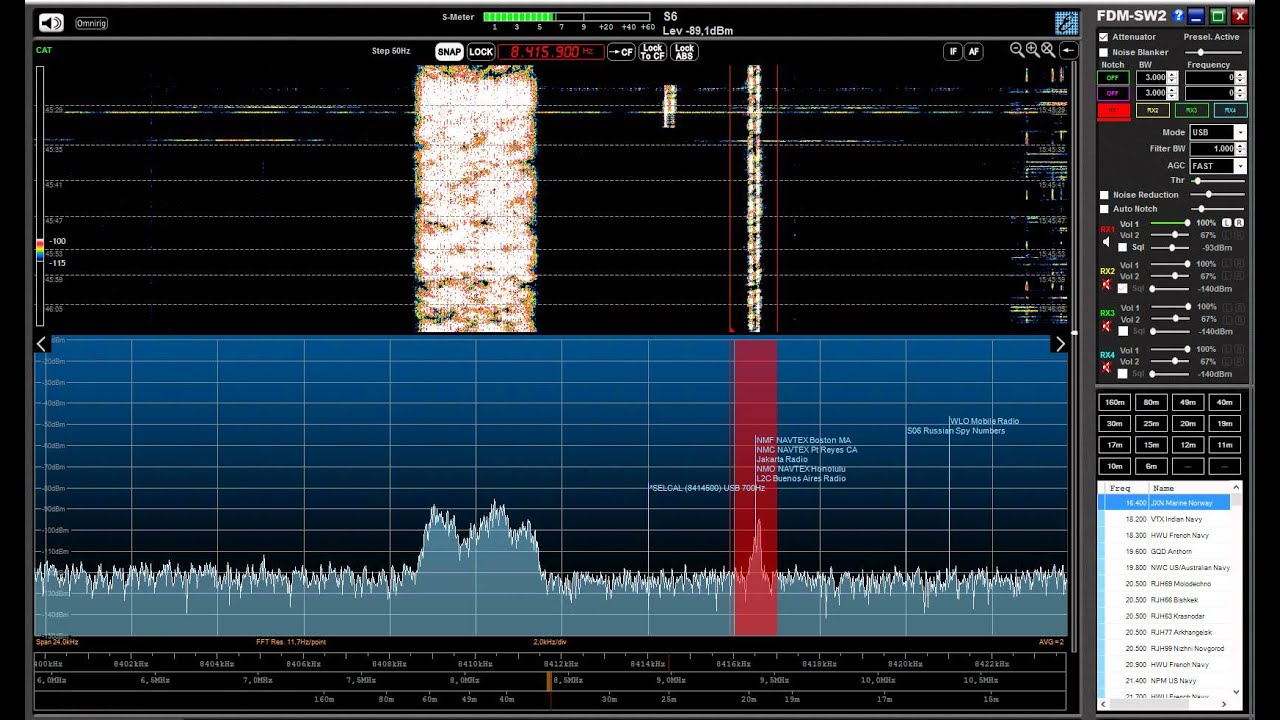1280x720 pixels.
Task: Toggle RX1 left channel L button
Action: 1227,223
